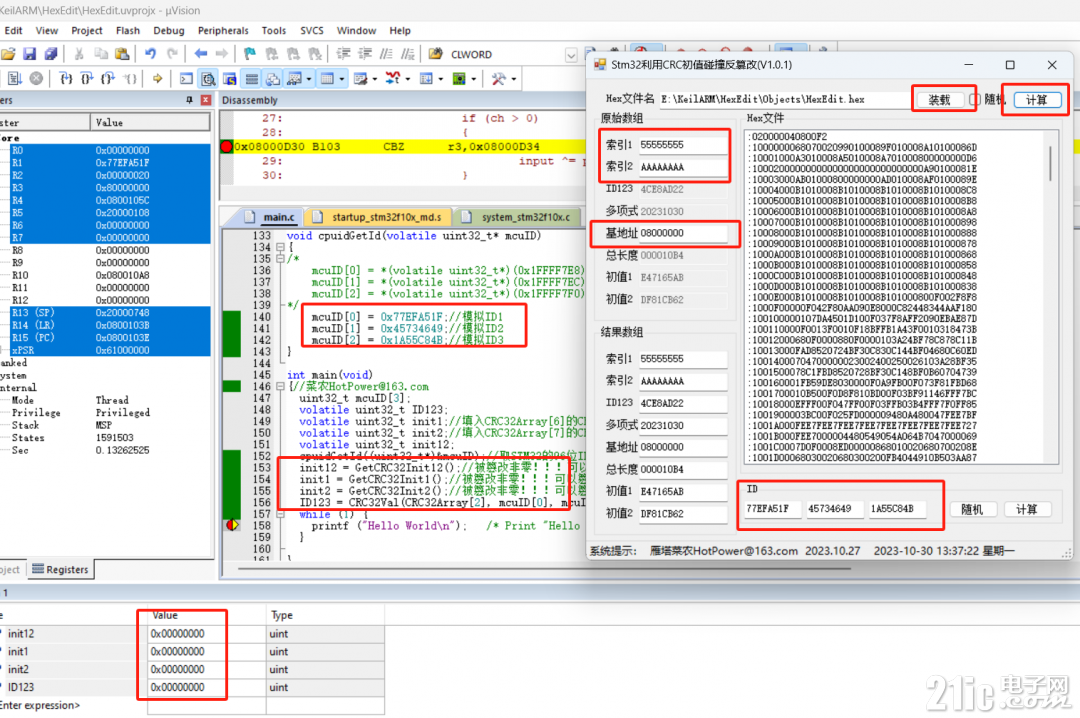Open the Toolbox dropdown arrow
The height and width of the screenshot is (718, 1080).
pyautogui.click(x=513, y=79)
